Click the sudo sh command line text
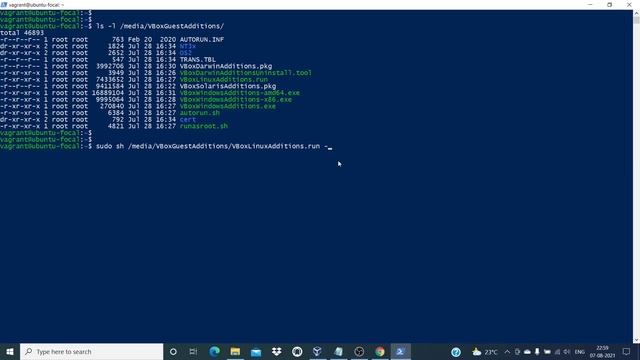Image resolution: width=640 pixels, height=360 pixels. click(x=212, y=146)
